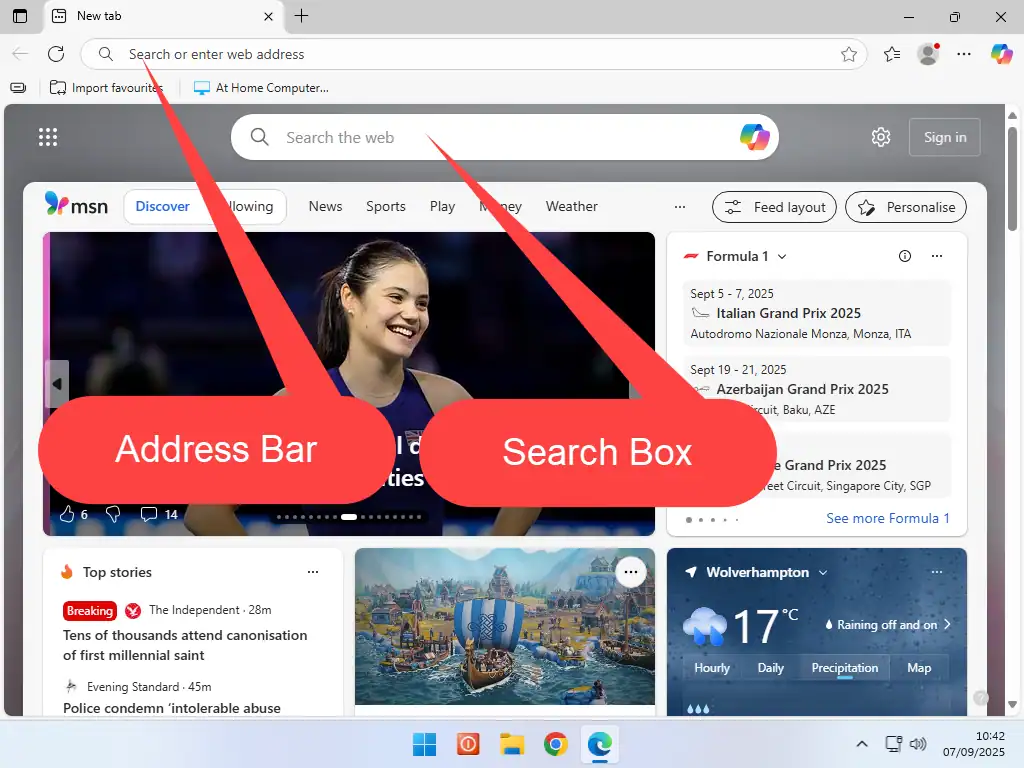Show hidden system tray icons
Viewport: 1024px width, 768px height.
pyautogui.click(x=862, y=744)
